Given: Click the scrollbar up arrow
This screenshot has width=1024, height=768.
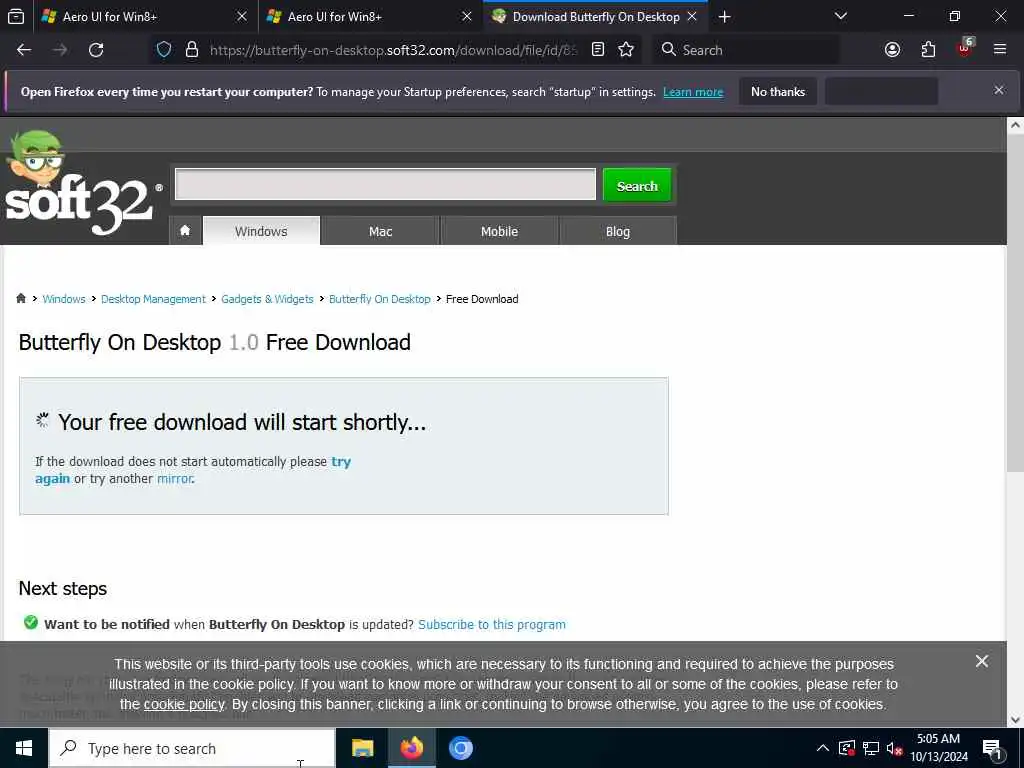Looking at the screenshot, I should point(1015,125).
